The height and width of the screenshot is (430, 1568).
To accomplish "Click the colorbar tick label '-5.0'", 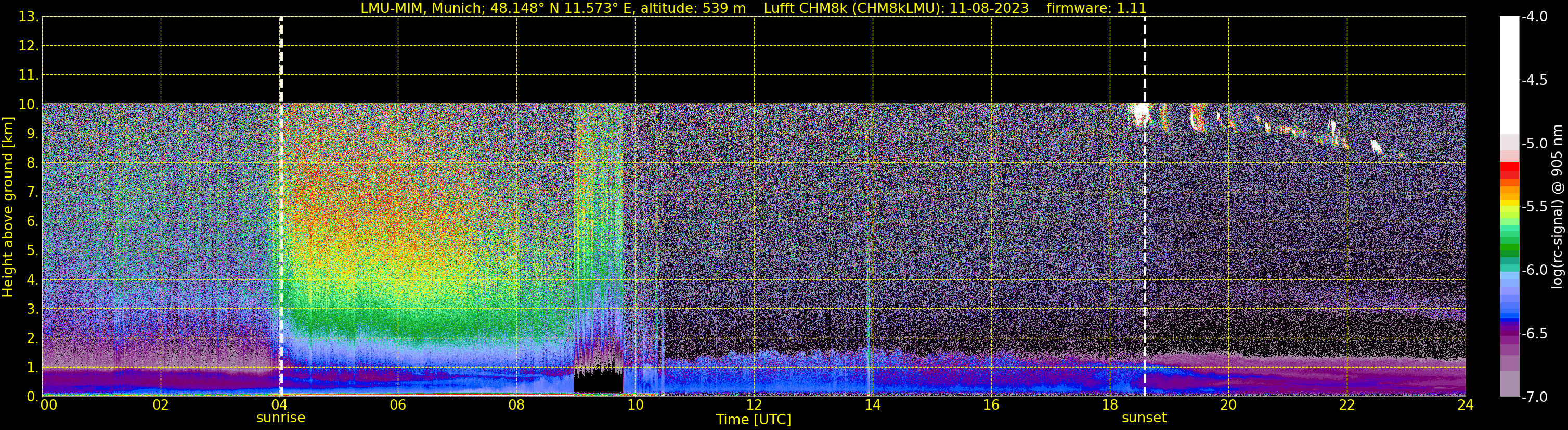I will point(1534,144).
